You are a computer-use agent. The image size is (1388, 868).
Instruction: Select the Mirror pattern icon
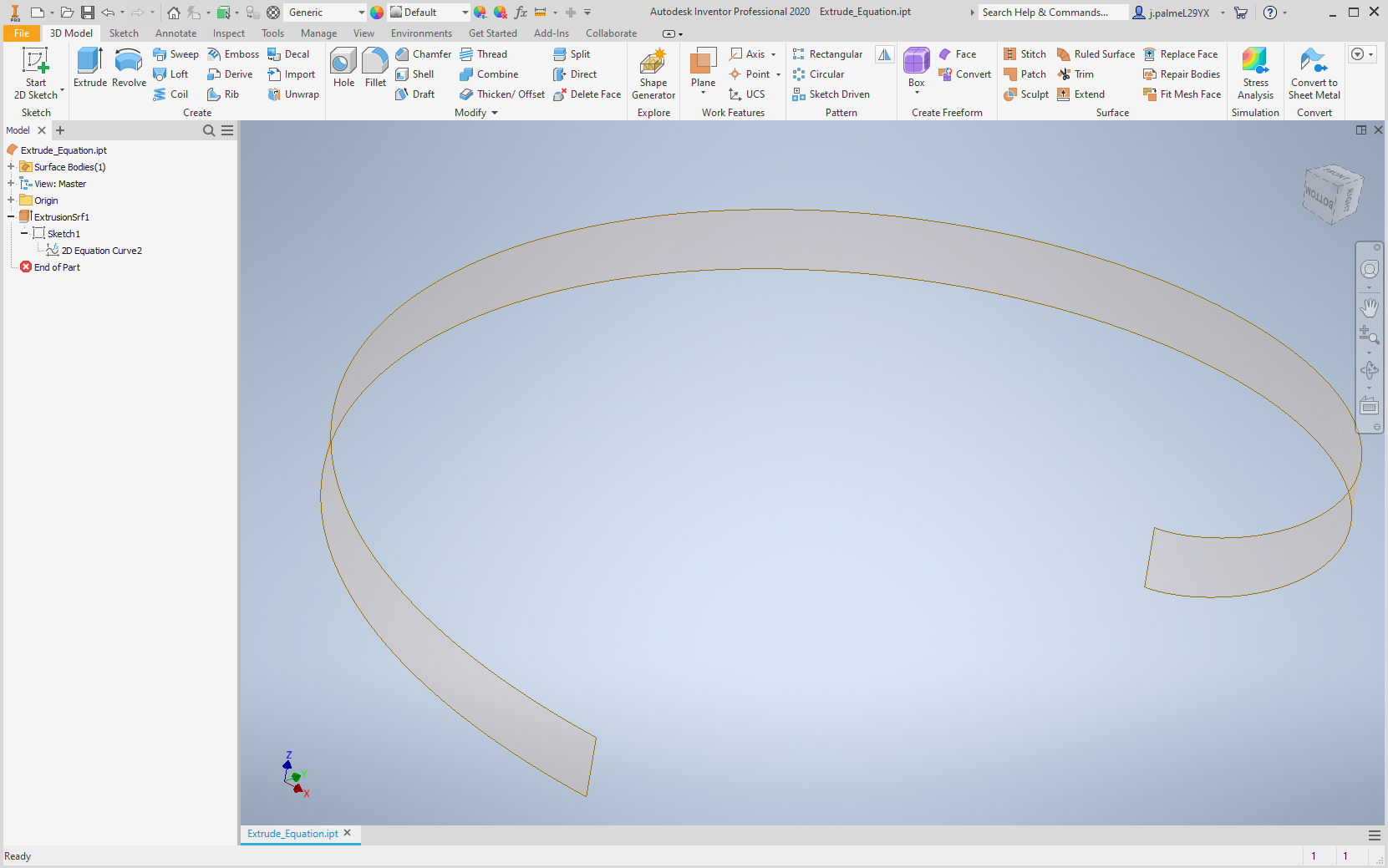tap(884, 54)
